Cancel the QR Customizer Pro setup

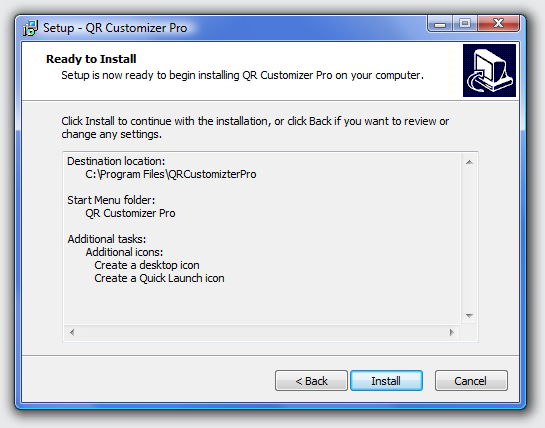click(x=471, y=381)
